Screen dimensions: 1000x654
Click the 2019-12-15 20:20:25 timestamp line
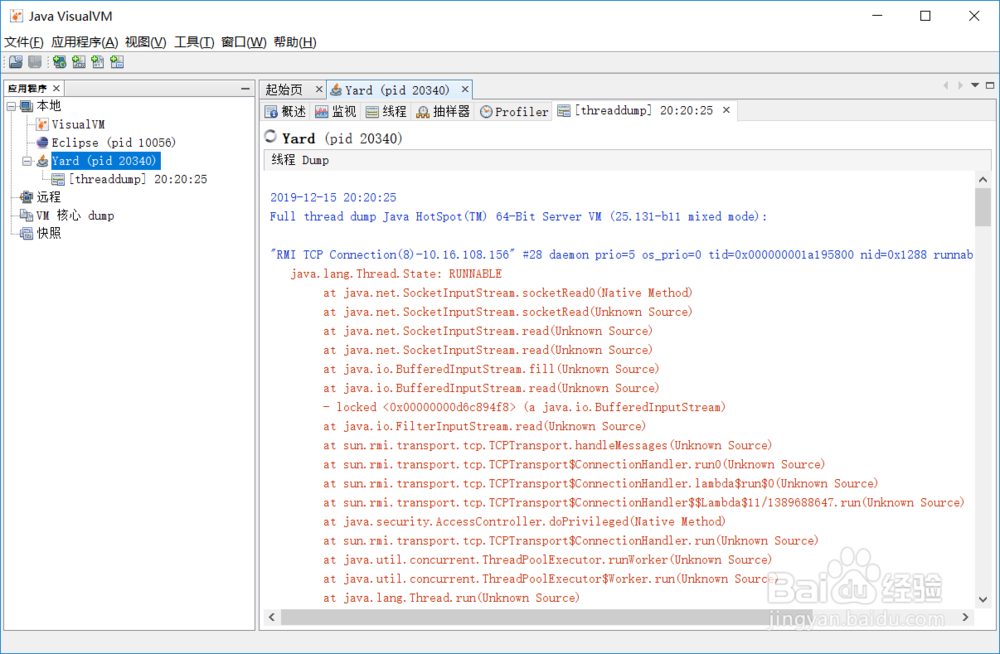[333, 197]
